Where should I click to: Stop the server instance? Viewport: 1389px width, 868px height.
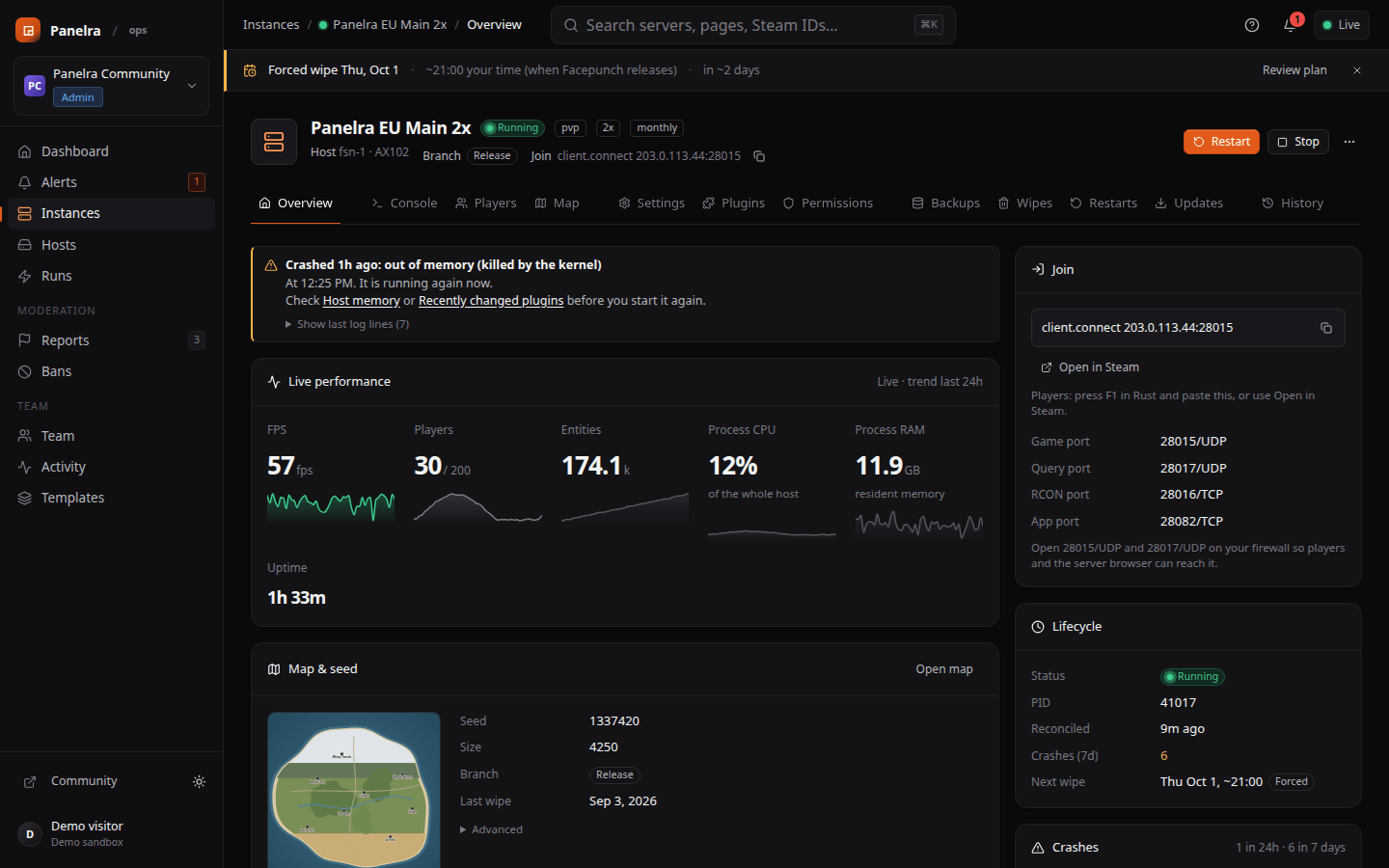point(1298,142)
